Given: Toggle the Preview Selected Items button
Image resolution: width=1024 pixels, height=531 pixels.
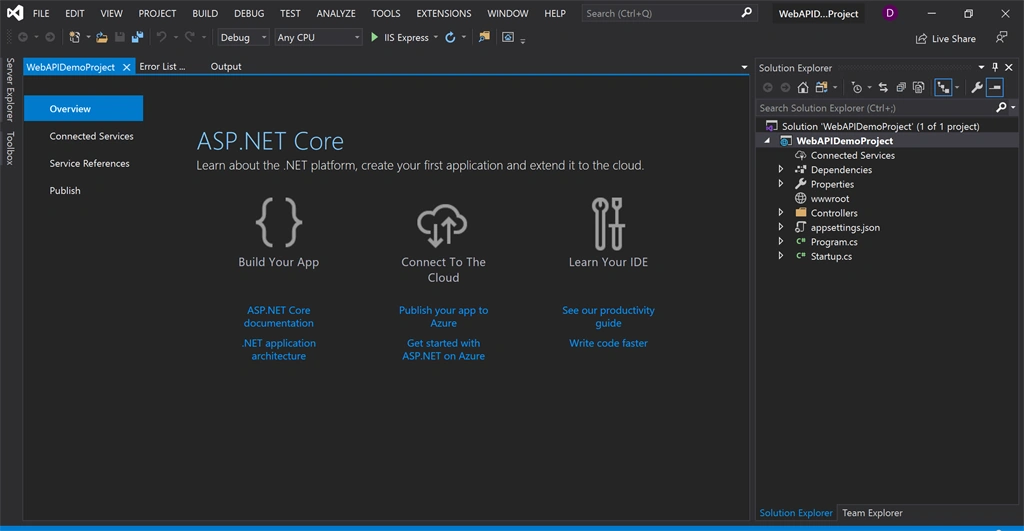Looking at the screenshot, I should (995, 88).
